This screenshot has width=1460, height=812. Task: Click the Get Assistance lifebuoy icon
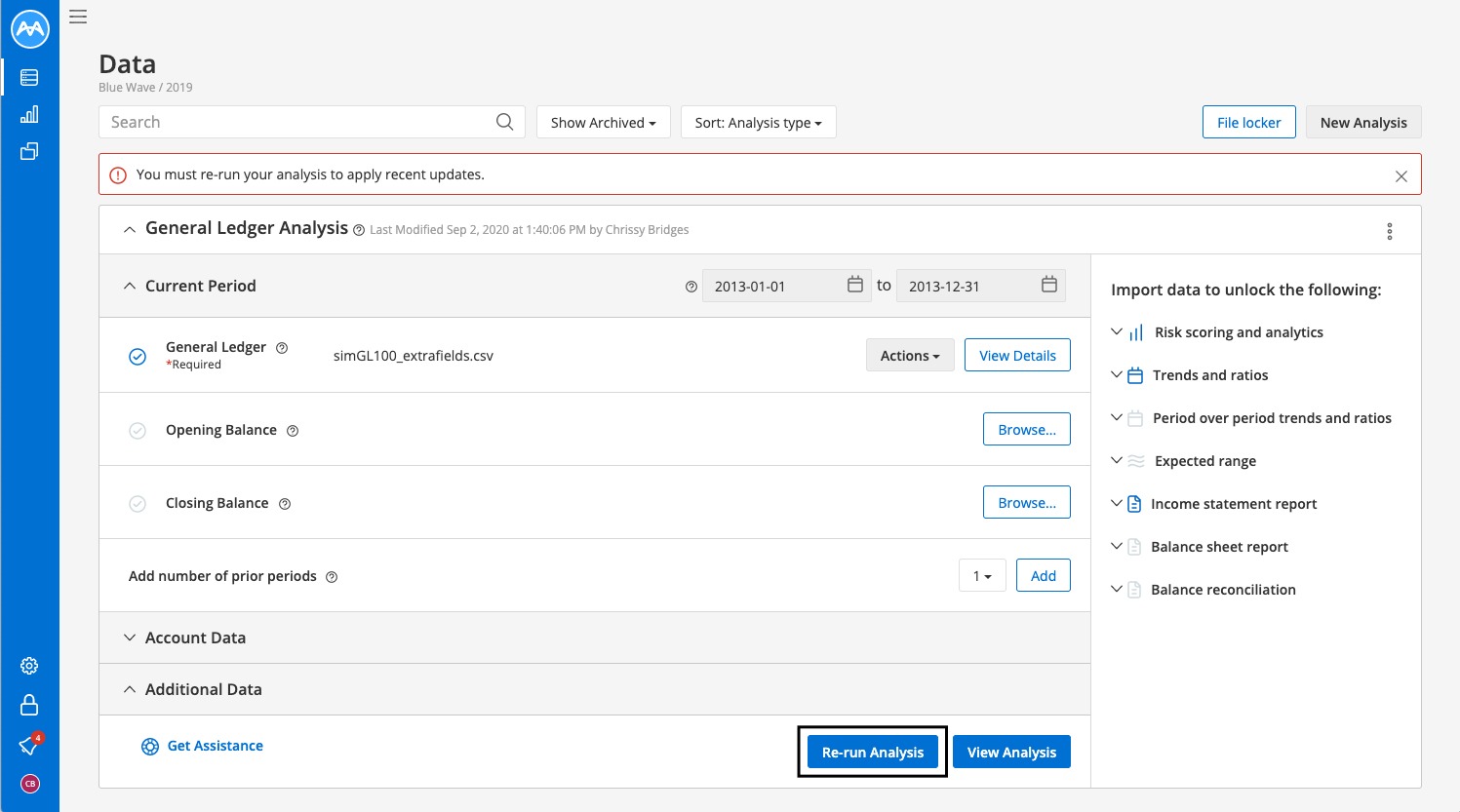coord(150,747)
